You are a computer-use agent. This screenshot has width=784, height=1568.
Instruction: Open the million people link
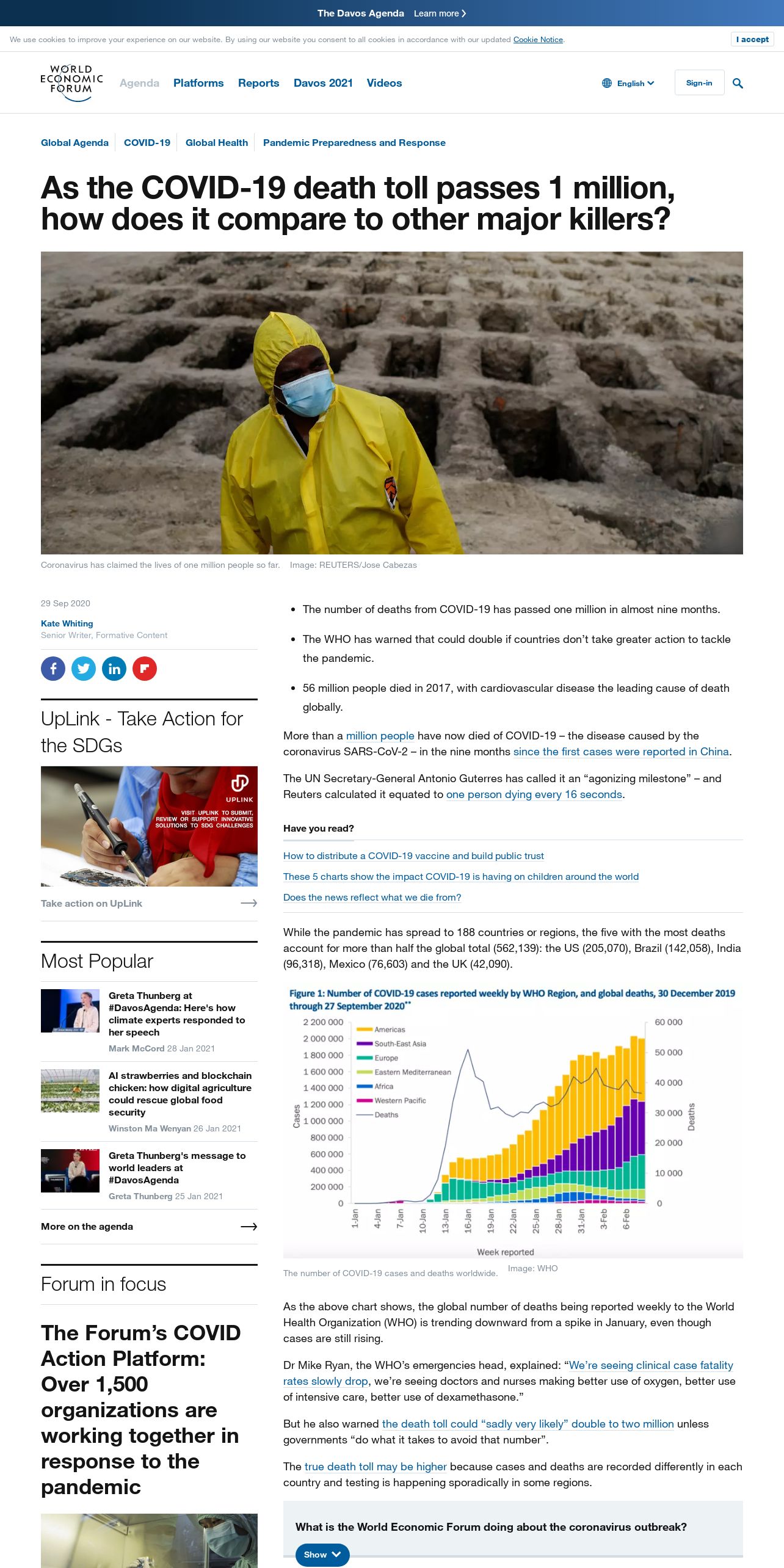tap(380, 736)
